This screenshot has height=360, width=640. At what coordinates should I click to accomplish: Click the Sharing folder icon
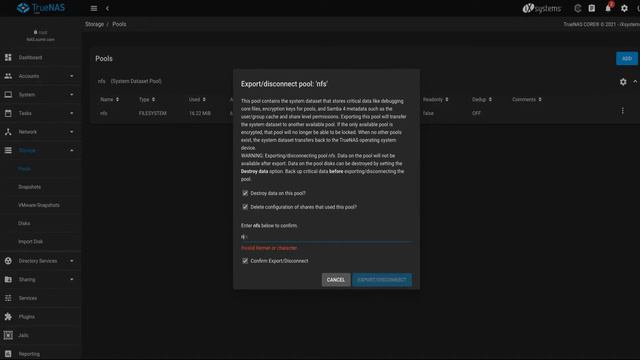tap(8, 279)
